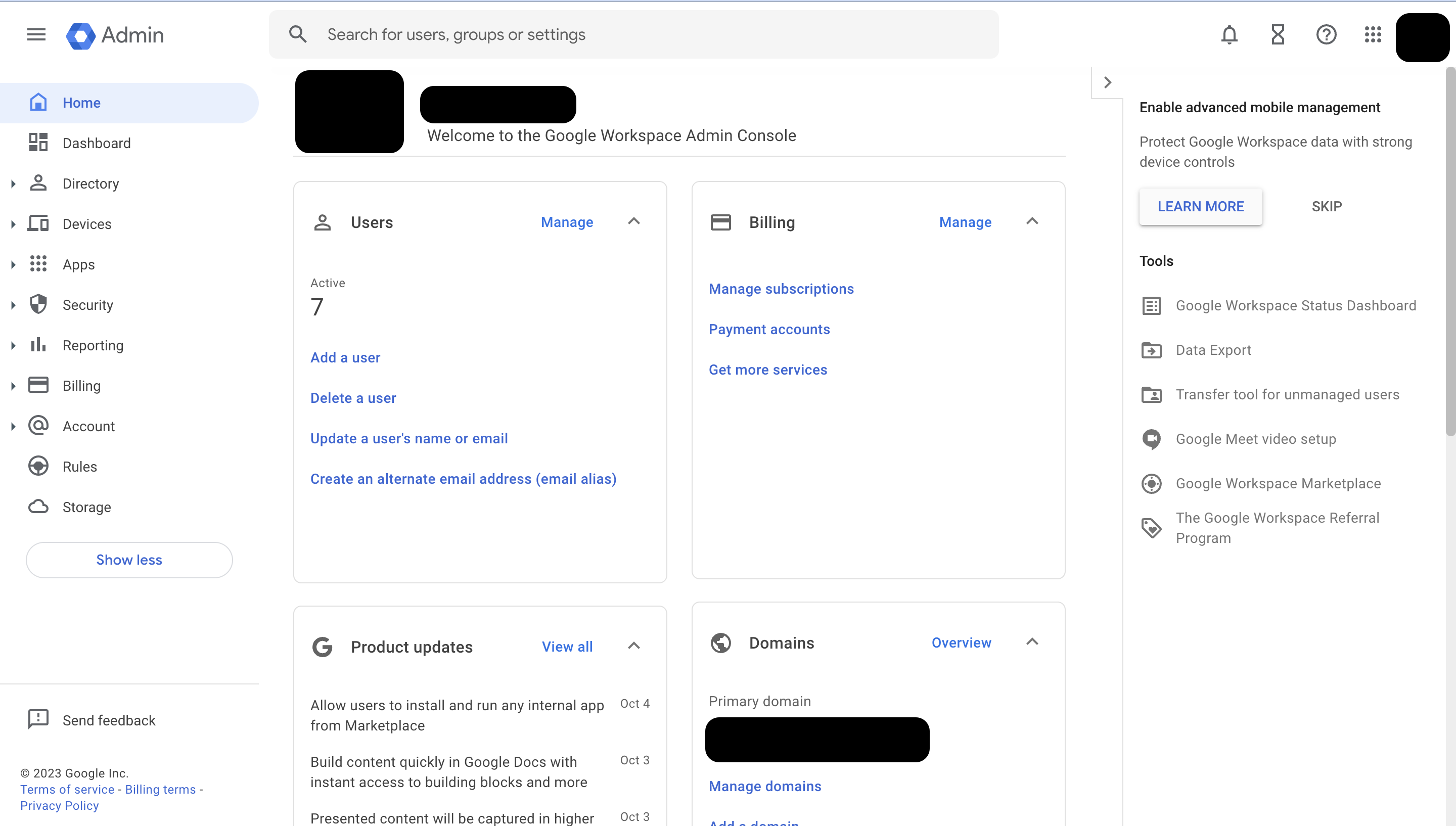Expand the Apps tree arrow

pos(13,264)
